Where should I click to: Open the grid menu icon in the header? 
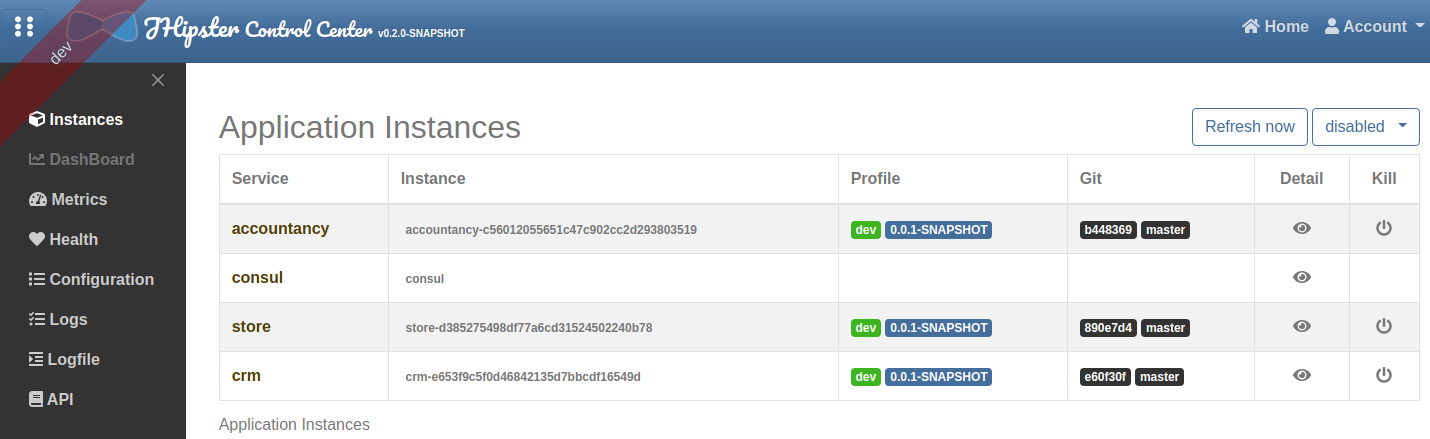pos(24,26)
